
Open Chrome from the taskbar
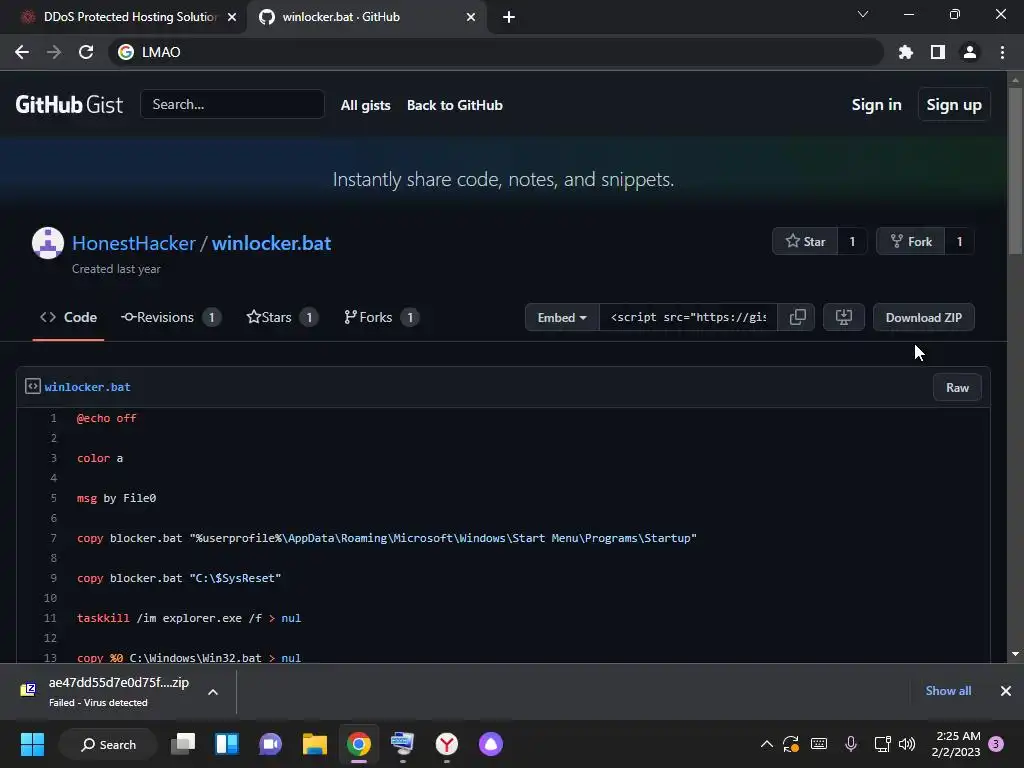point(359,744)
